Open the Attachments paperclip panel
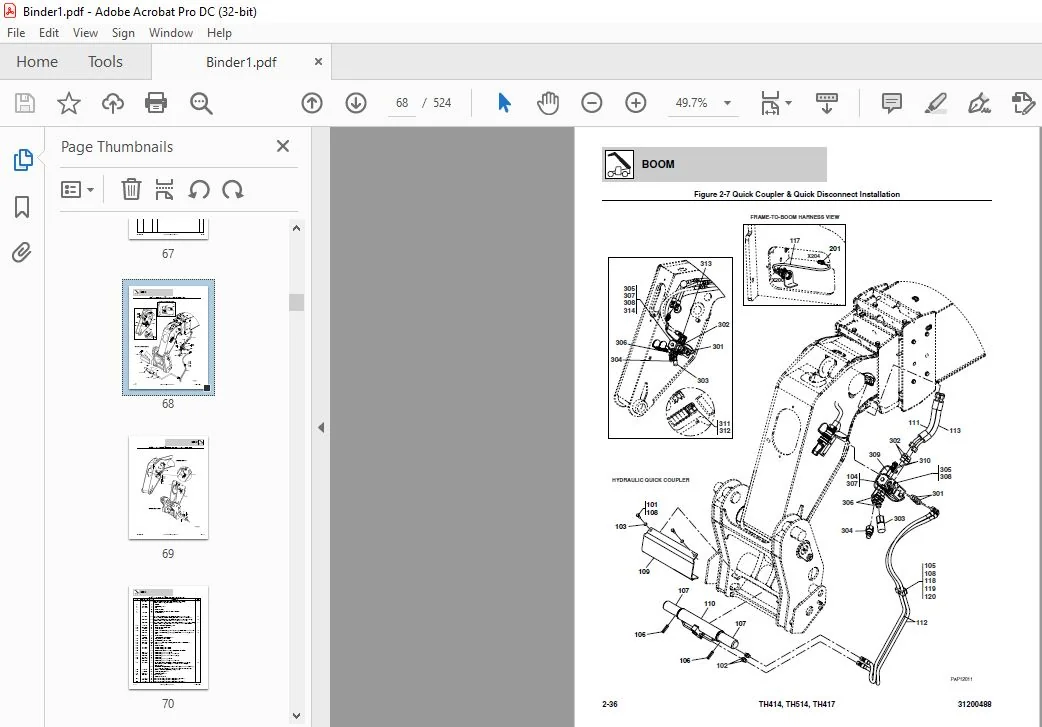Screen dimensions: 1042x727 tap(22, 253)
